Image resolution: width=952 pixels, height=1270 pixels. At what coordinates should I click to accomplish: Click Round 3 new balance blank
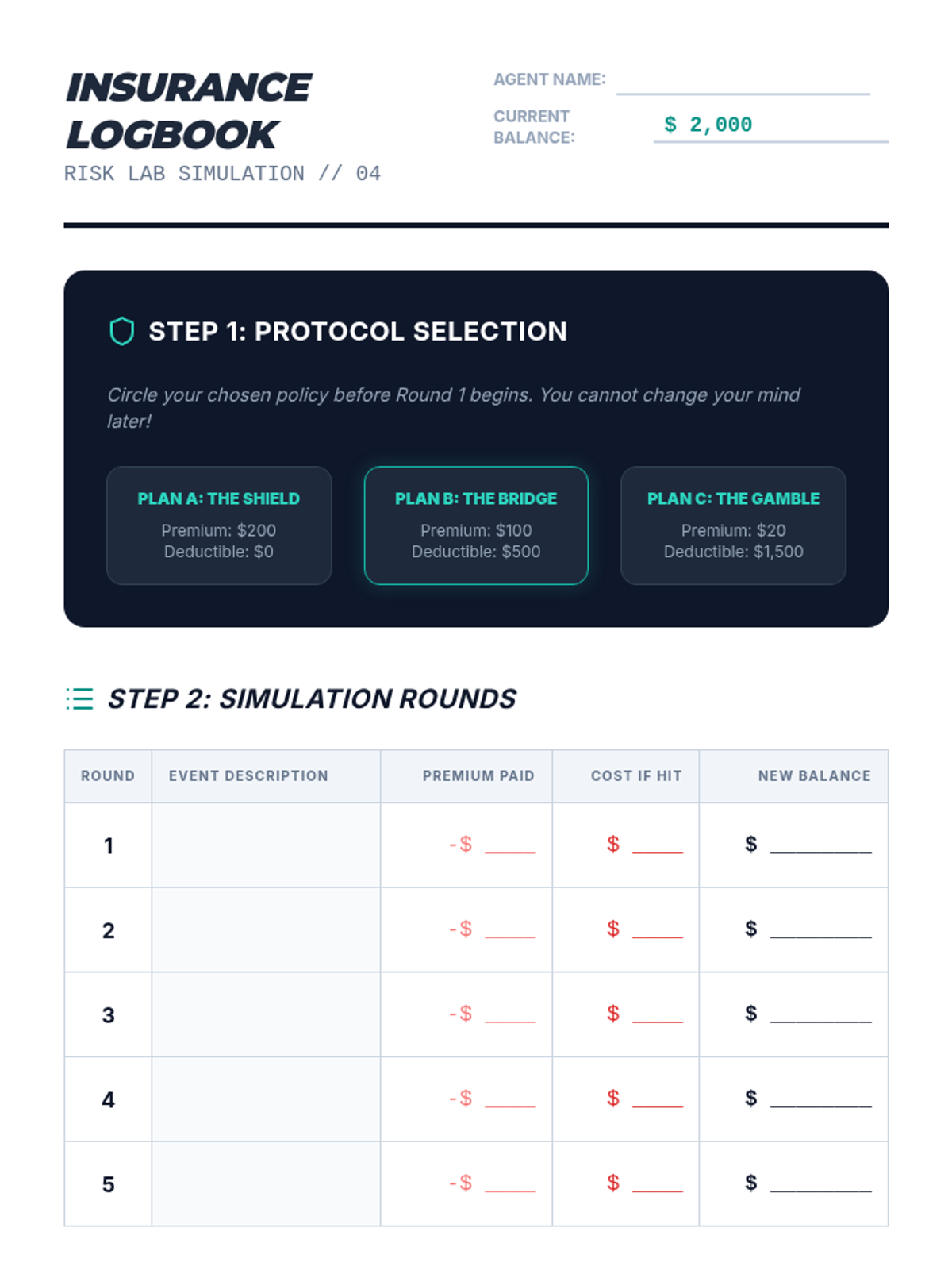coord(820,1014)
